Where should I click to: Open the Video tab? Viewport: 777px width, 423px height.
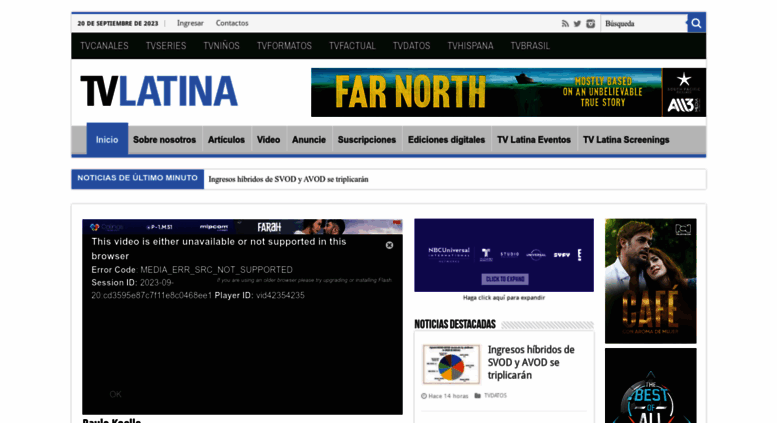[x=269, y=140]
